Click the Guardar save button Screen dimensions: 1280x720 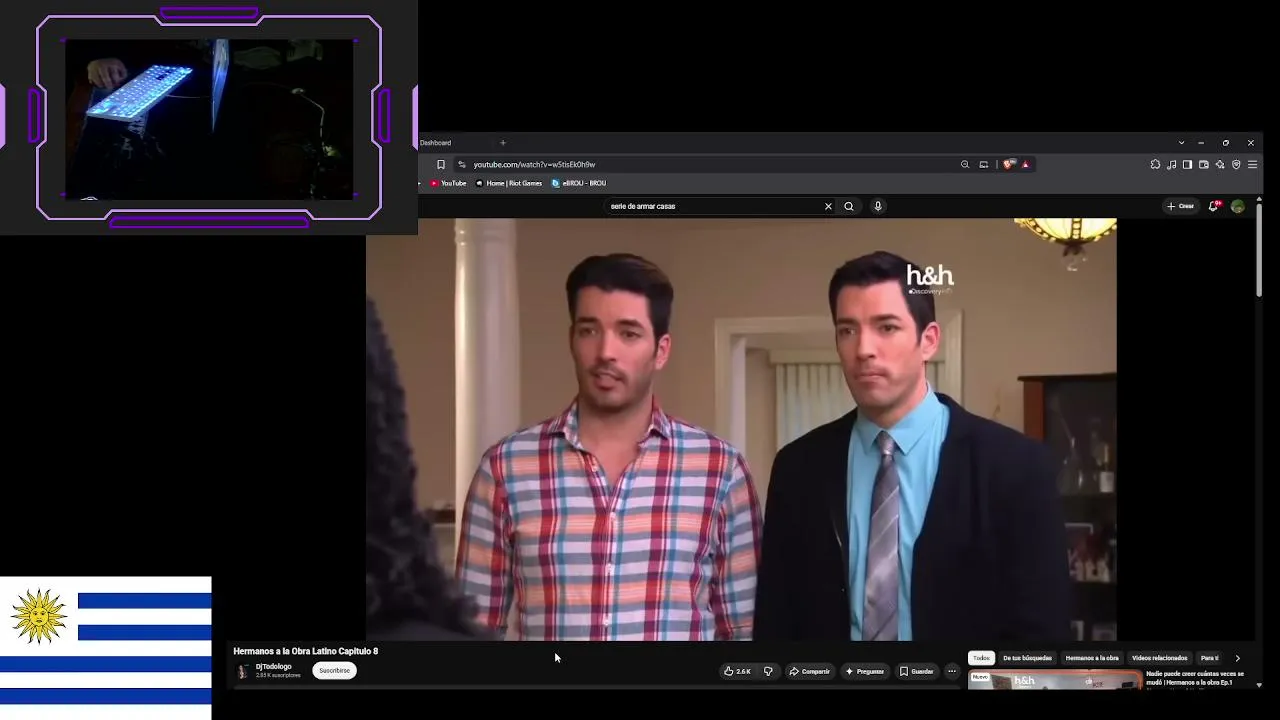point(916,671)
